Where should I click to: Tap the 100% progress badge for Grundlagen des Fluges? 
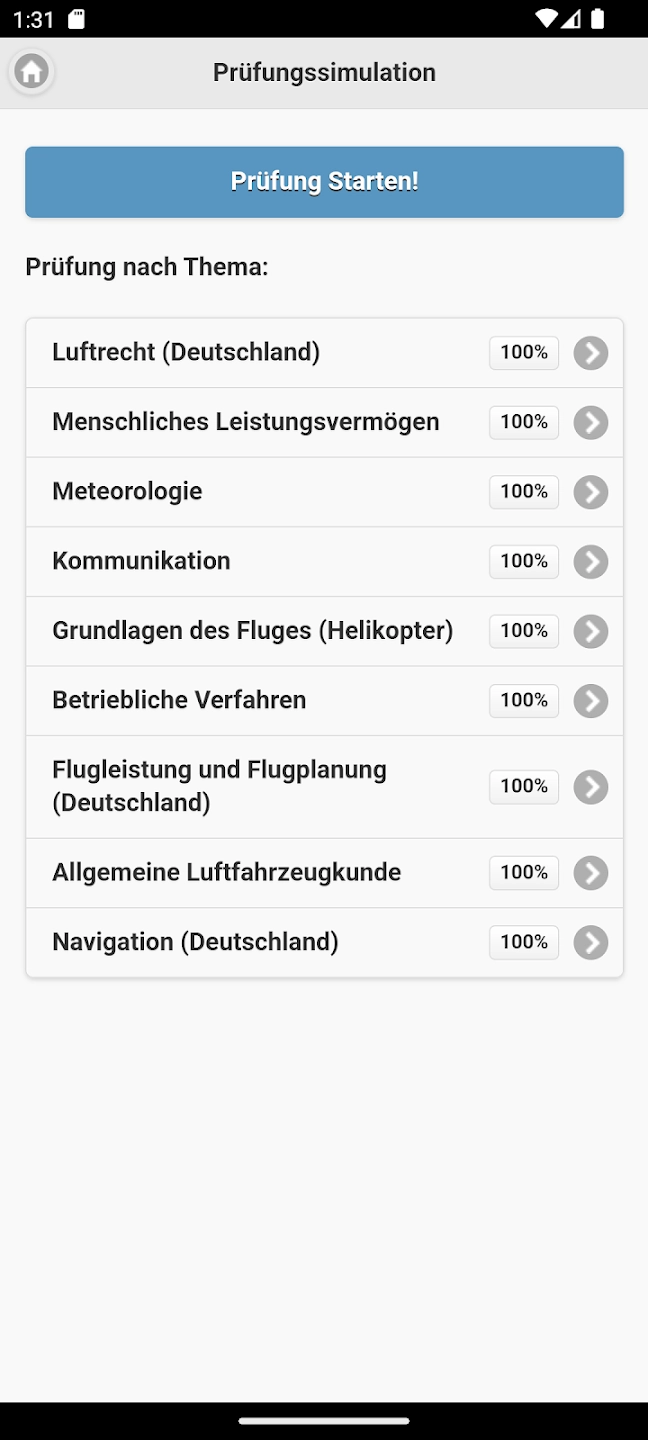524,631
